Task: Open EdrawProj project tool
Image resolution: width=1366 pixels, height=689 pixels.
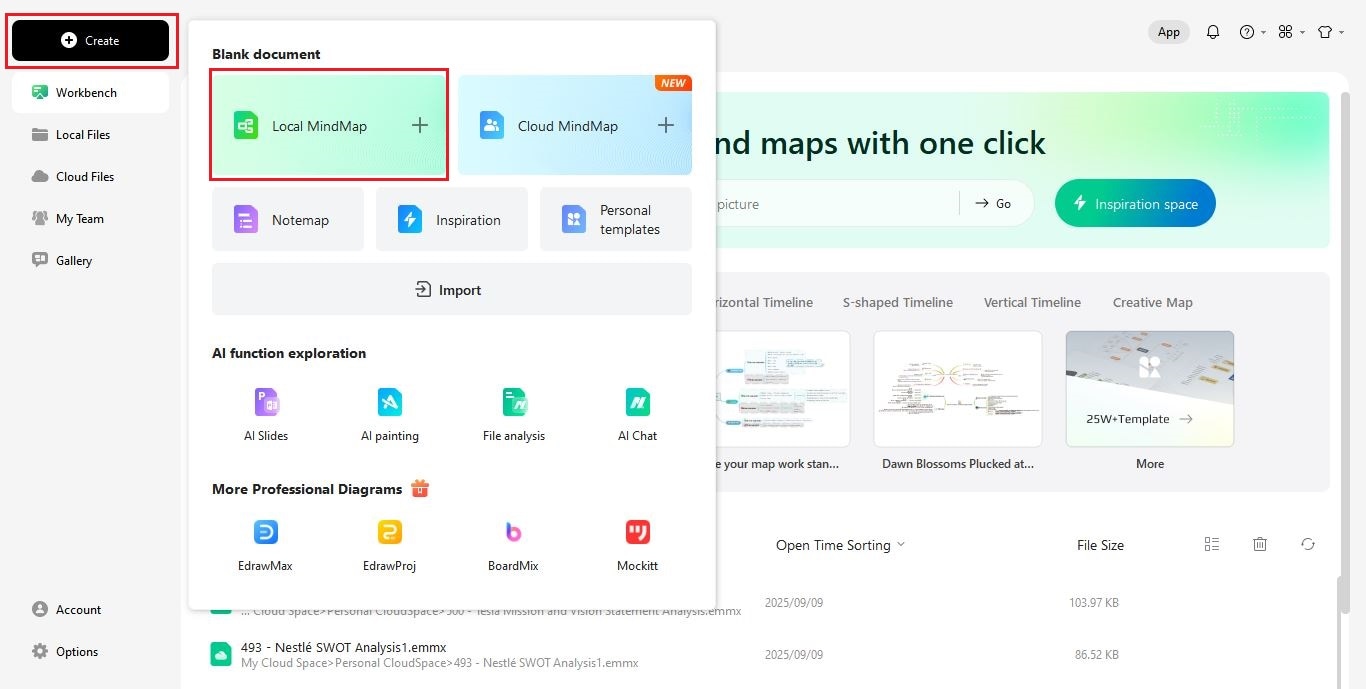Action: [x=389, y=542]
